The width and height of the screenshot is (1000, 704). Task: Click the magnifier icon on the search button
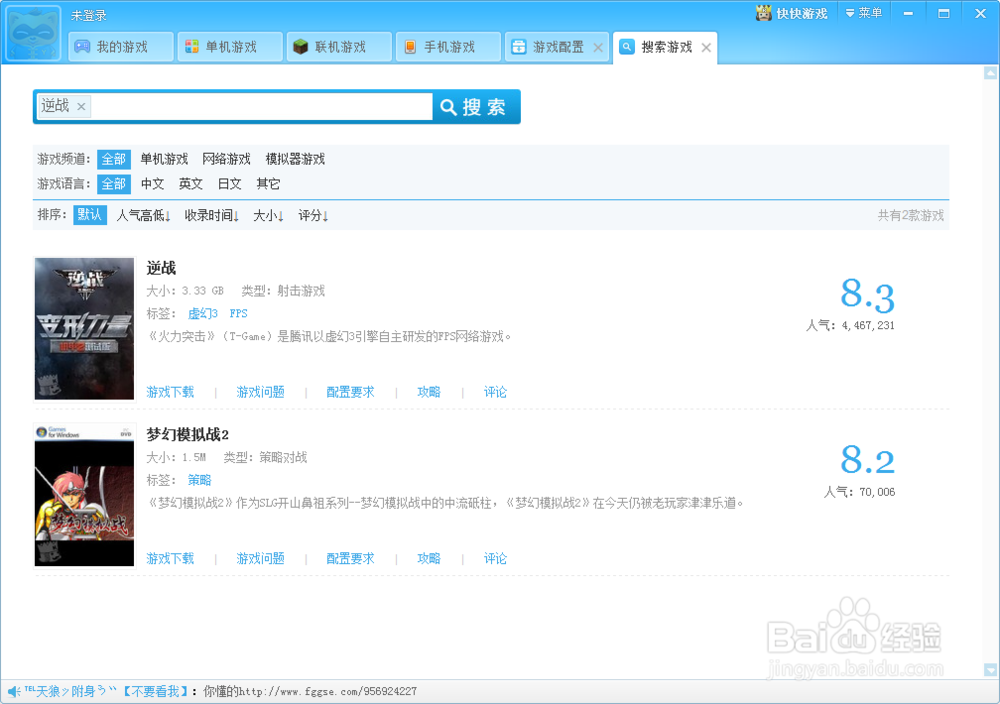448,107
